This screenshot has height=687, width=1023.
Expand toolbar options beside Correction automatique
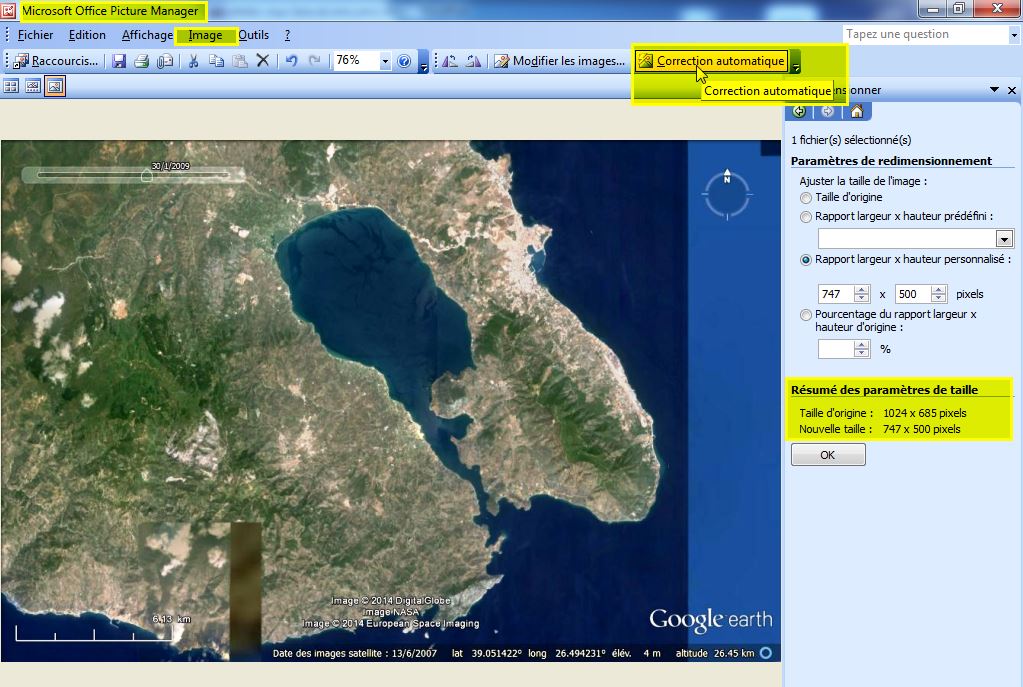point(795,63)
